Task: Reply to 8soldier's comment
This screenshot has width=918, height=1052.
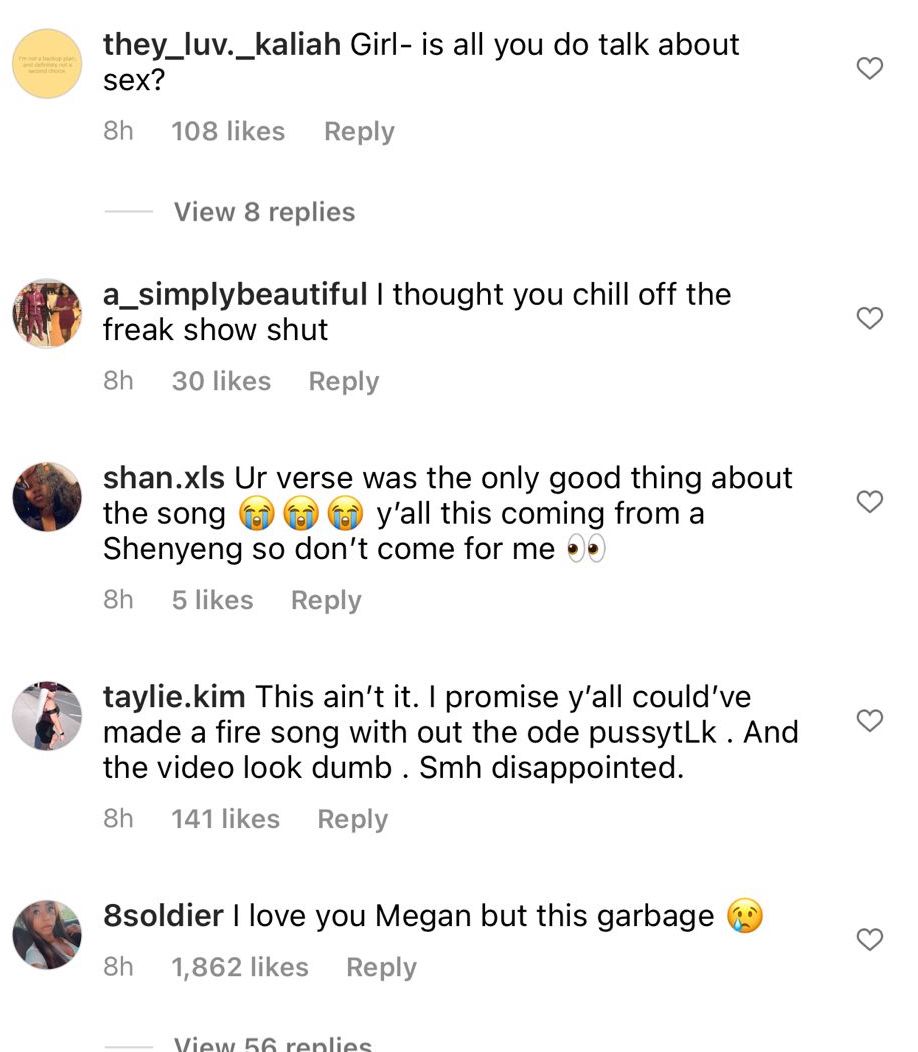Action: tap(381, 968)
